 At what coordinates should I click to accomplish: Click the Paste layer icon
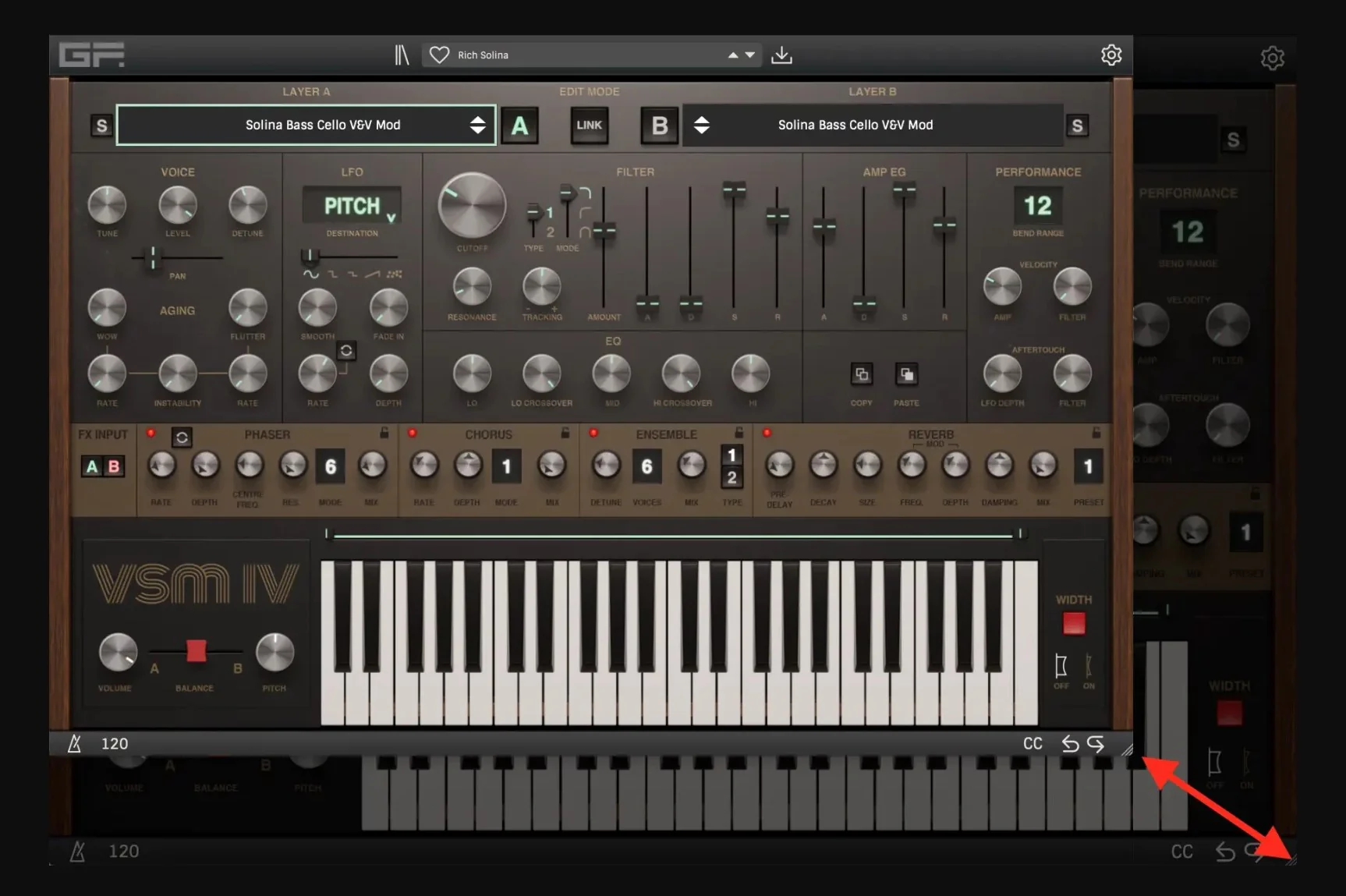click(907, 374)
